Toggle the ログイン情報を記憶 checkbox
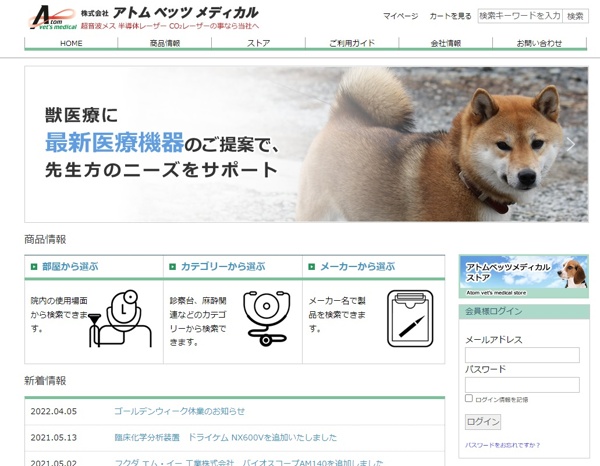Viewport: 600px width, 466px height. (469, 398)
